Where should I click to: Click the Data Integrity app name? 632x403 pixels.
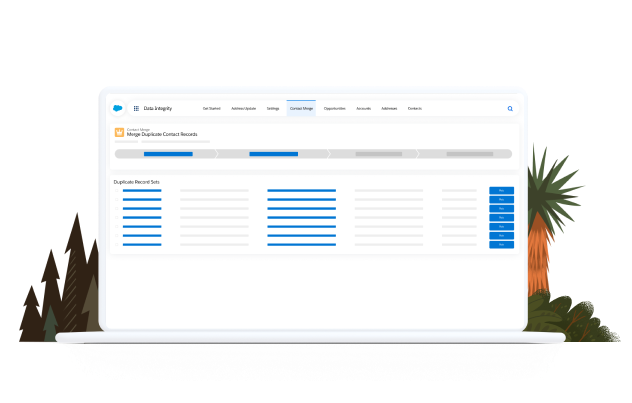tap(158, 108)
